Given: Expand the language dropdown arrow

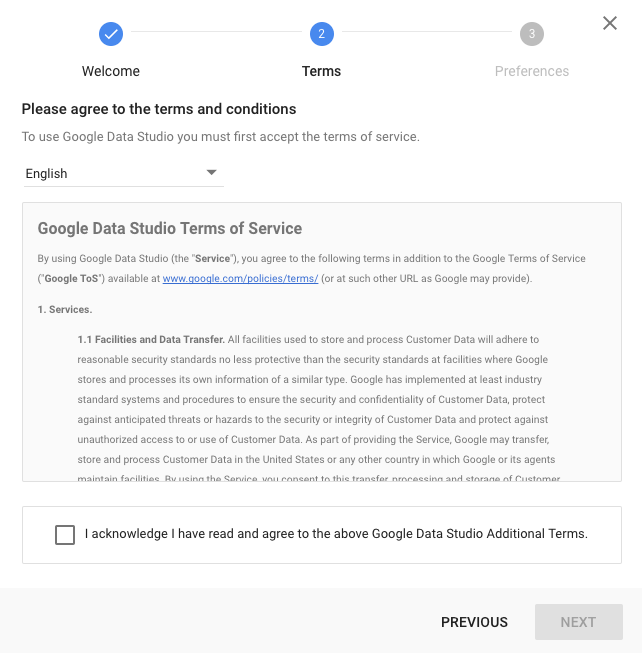Looking at the screenshot, I should pos(211,172).
